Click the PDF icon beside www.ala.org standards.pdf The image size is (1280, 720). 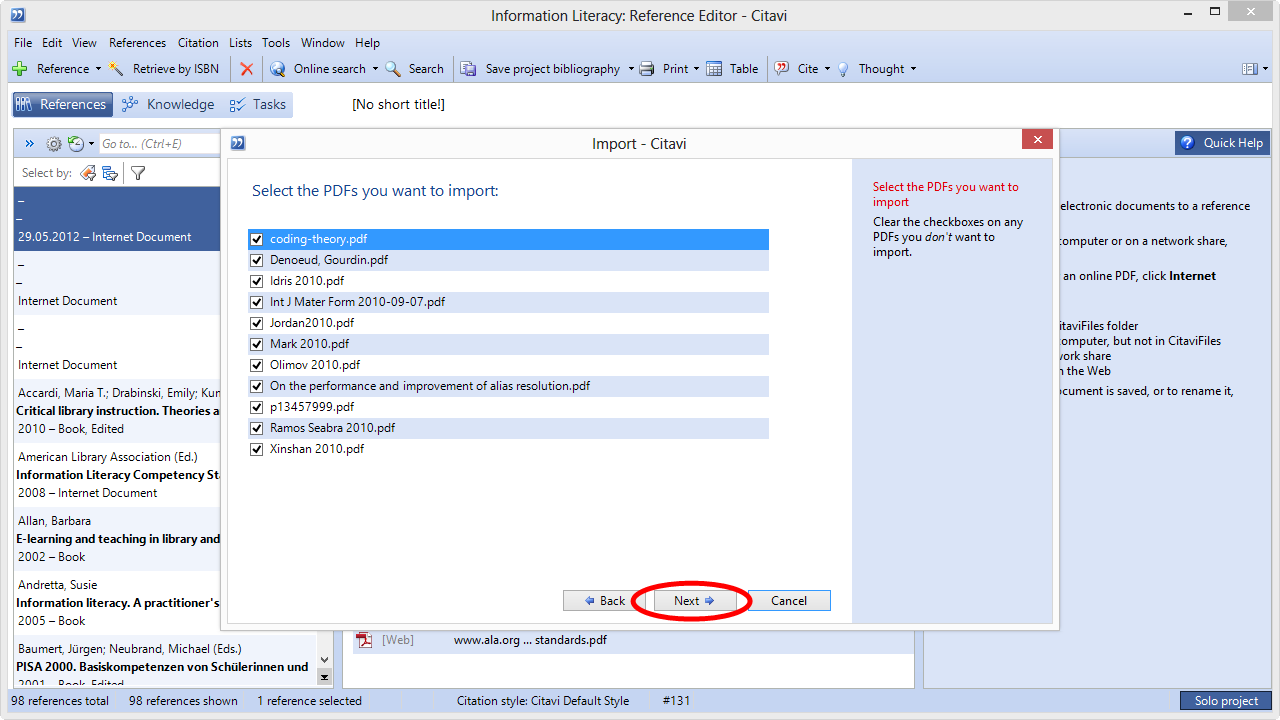(364, 640)
